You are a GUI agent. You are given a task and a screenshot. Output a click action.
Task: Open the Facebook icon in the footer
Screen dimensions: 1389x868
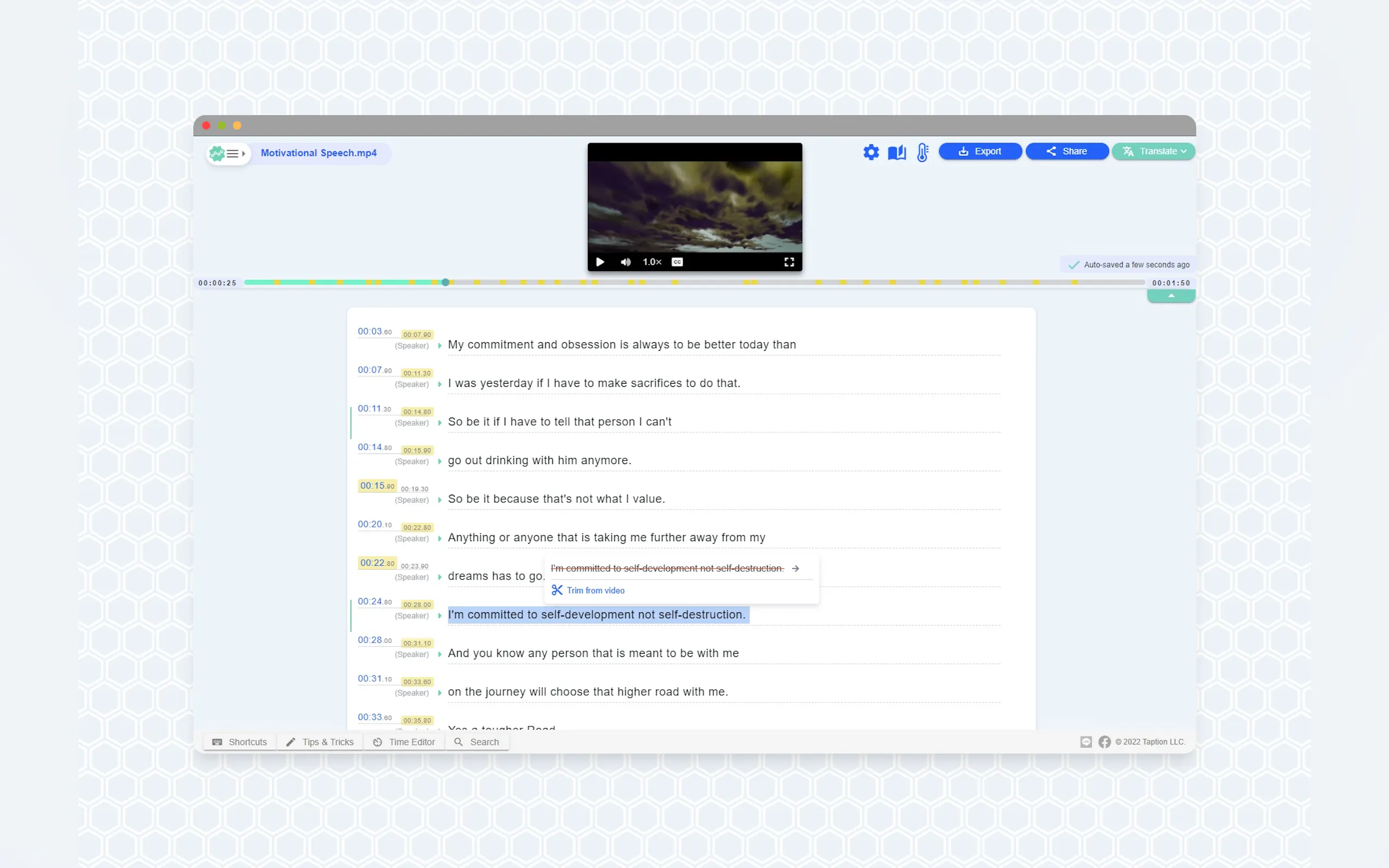point(1104,742)
